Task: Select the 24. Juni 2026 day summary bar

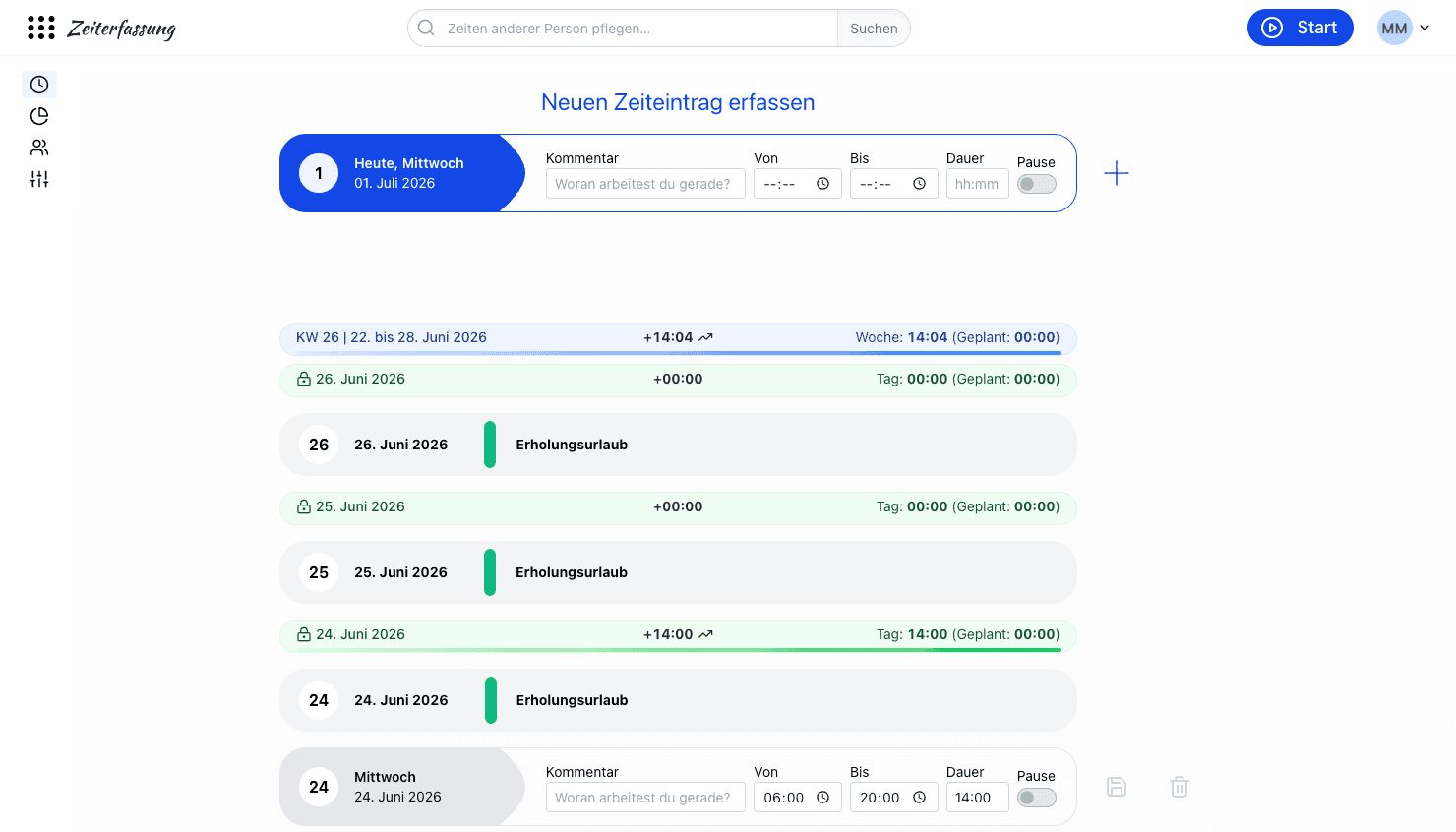Action: [x=678, y=636]
